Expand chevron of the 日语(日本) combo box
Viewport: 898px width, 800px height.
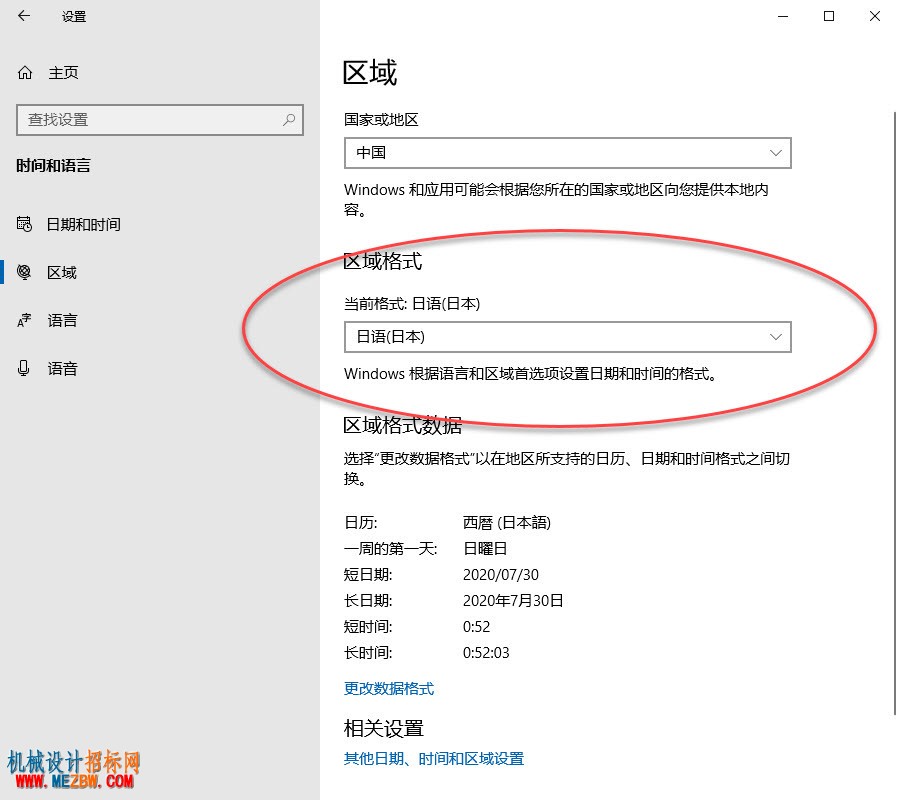click(775, 337)
